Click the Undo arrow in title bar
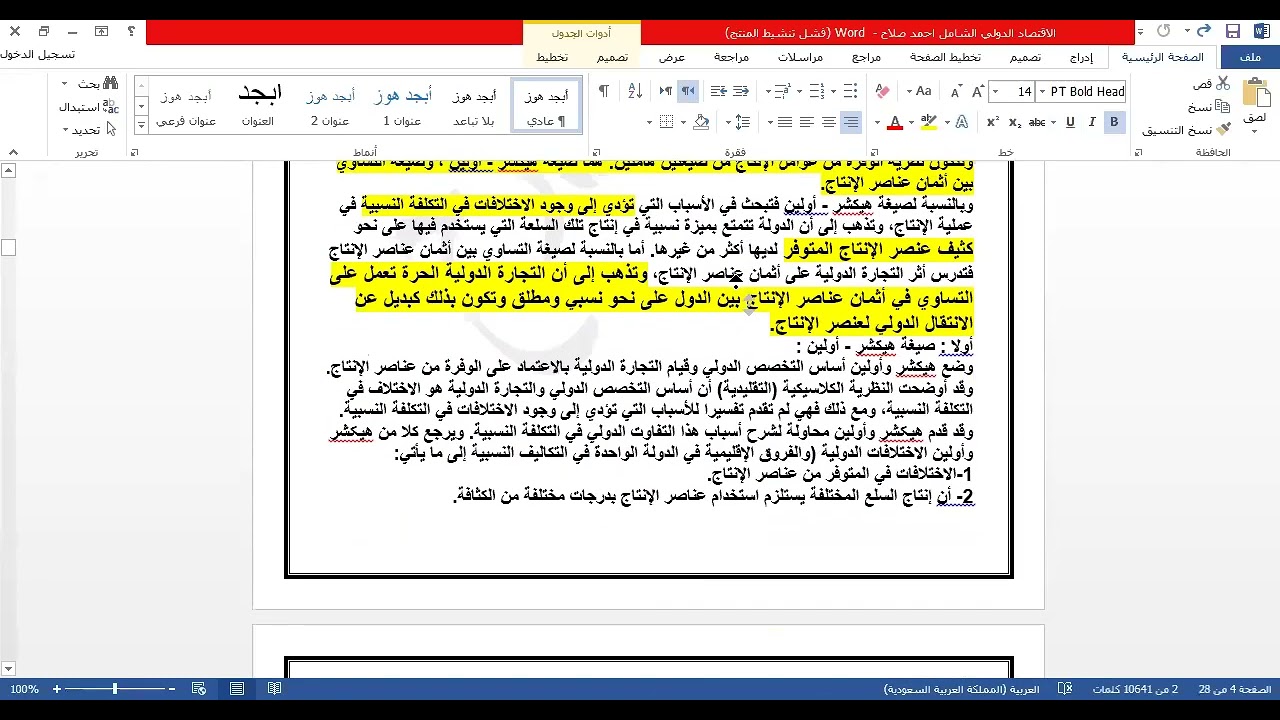Screen dimensions: 1280x720 (1204, 32)
